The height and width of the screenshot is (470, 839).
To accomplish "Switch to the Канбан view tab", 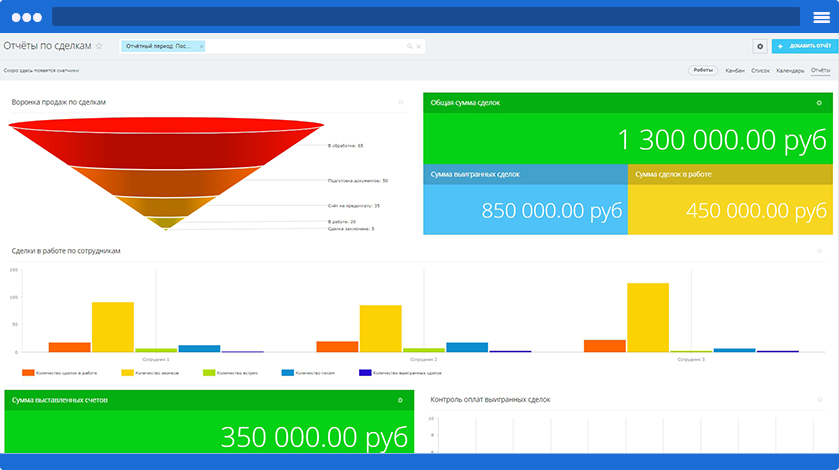I will 735,70.
